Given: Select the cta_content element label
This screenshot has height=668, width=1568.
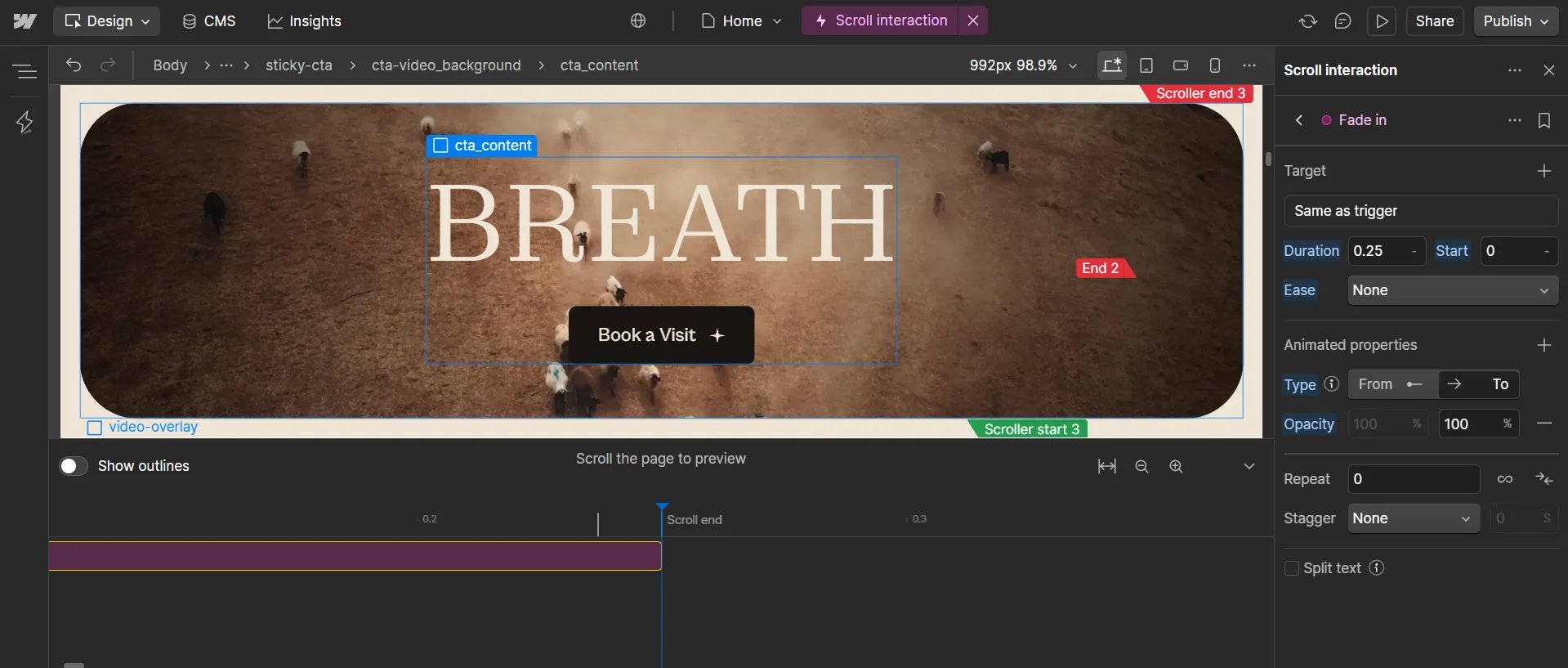Looking at the screenshot, I should point(482,146).
